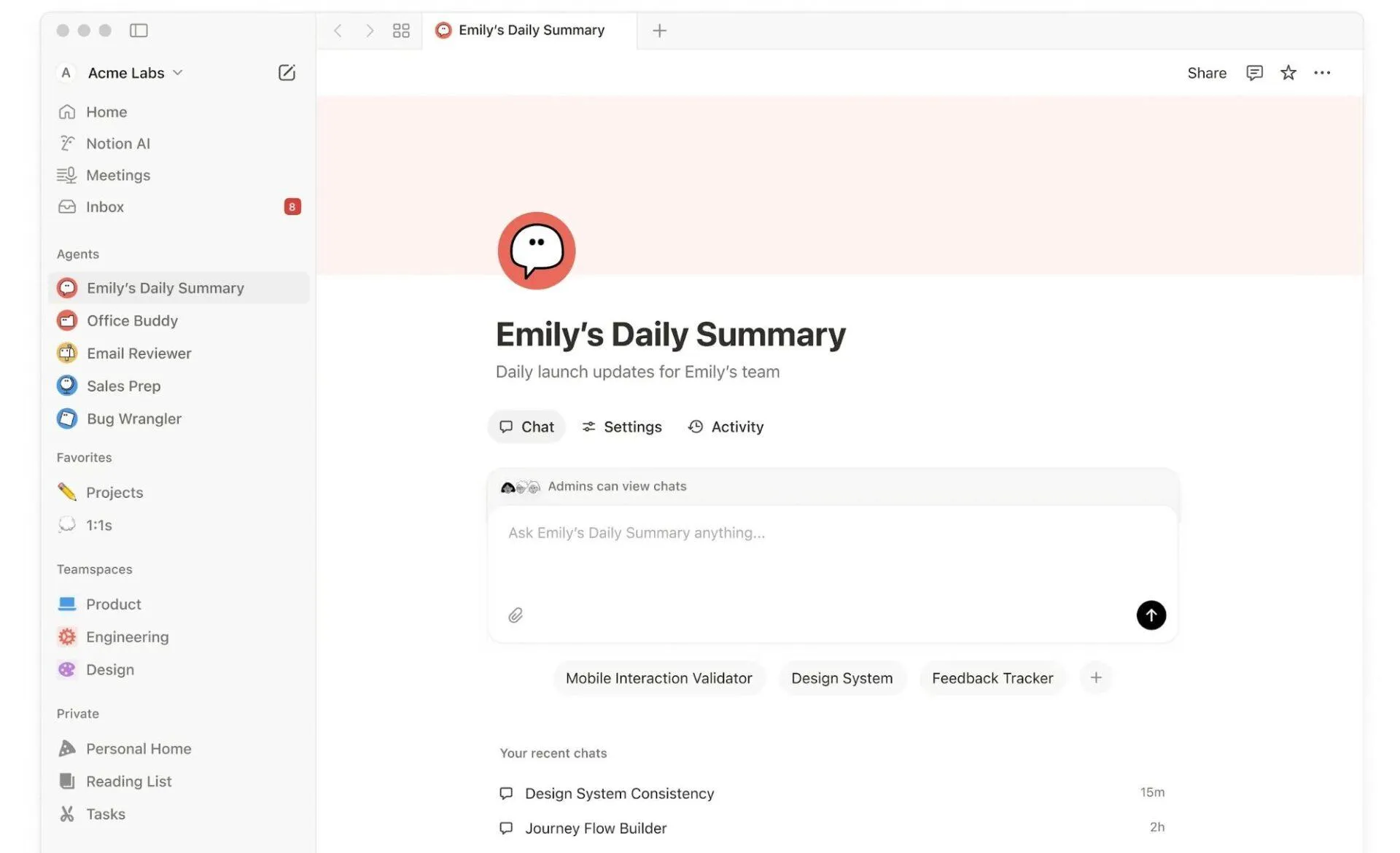Open the three-dot more options menu
Image resolution: width=1400 pixels, height=853 pixels.
pyautogui.click(x=1321, y=72)
